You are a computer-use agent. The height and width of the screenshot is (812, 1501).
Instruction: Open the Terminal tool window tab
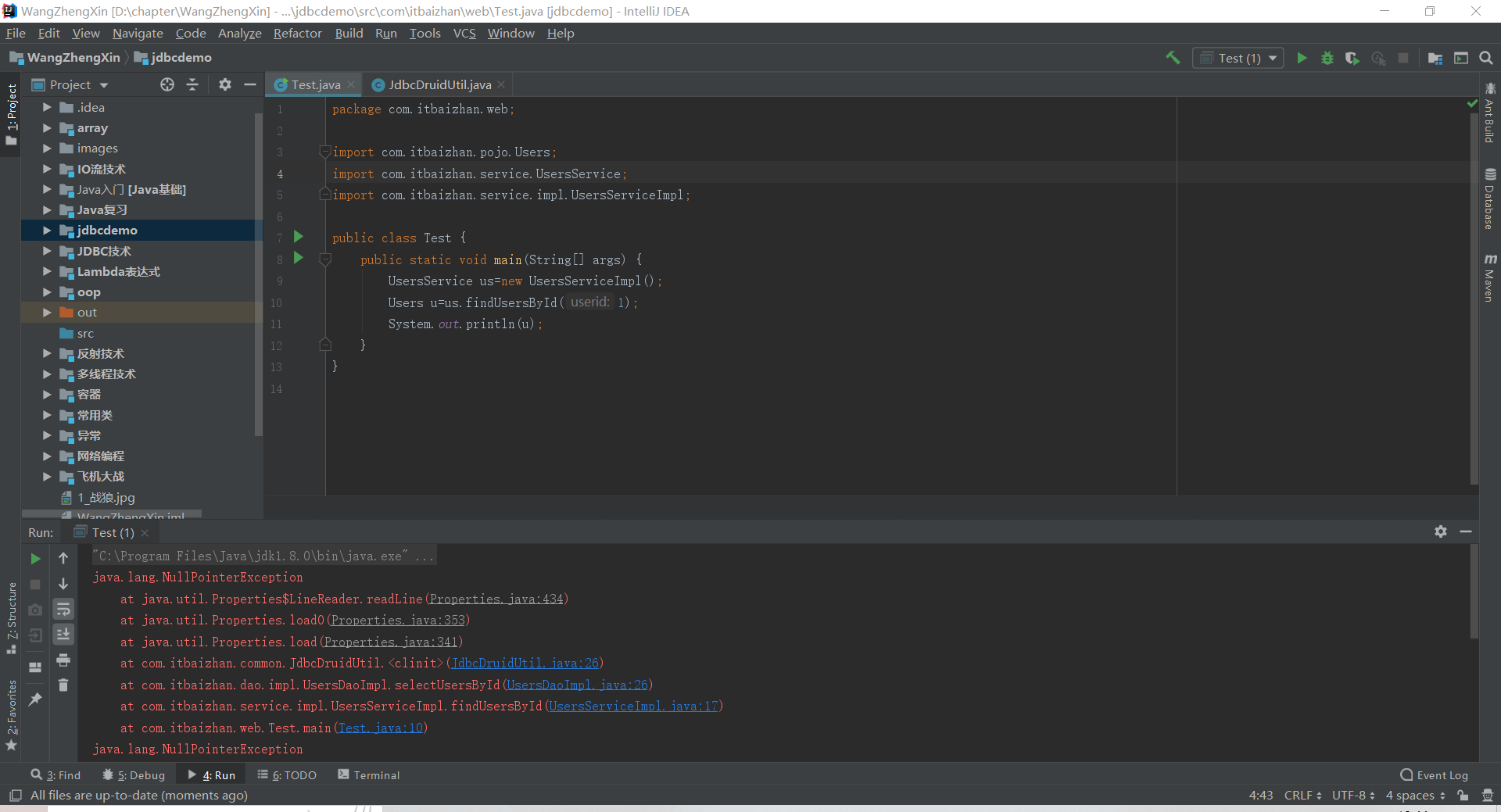pyautogui.click(x=369, y=774)
